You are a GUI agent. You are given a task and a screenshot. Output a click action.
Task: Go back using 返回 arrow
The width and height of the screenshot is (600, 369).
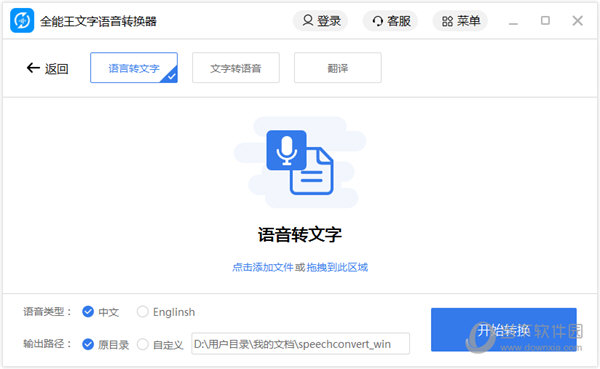coord(47,69)
